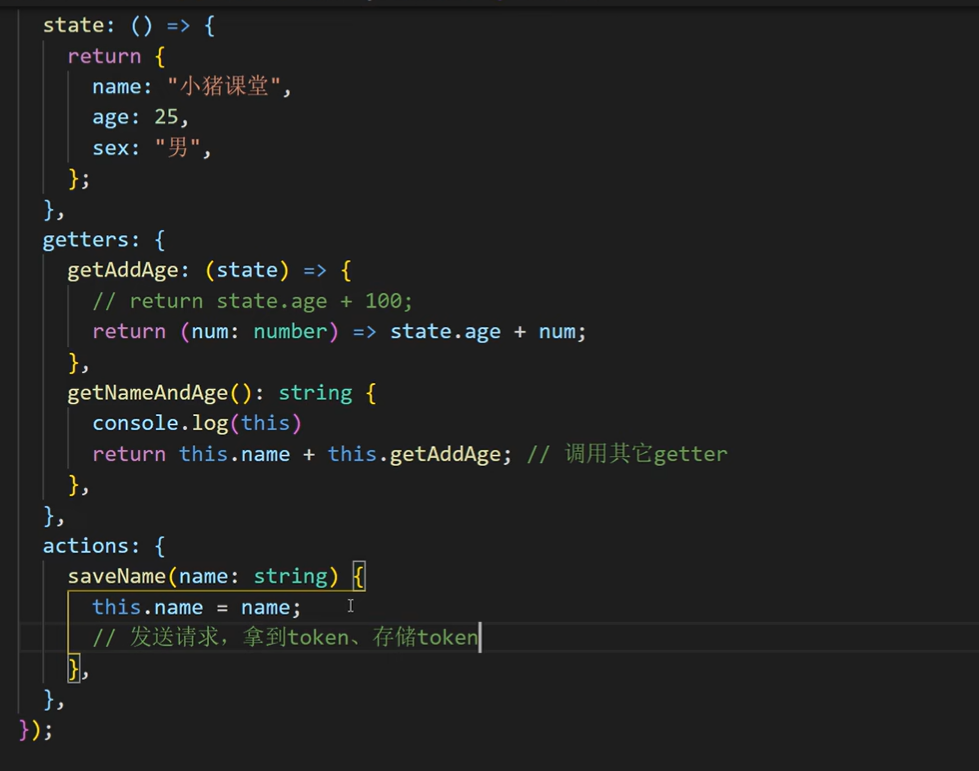The image size is (979, 771).
Task: Place cursor on the age value 25
Action: click(166, 118)
